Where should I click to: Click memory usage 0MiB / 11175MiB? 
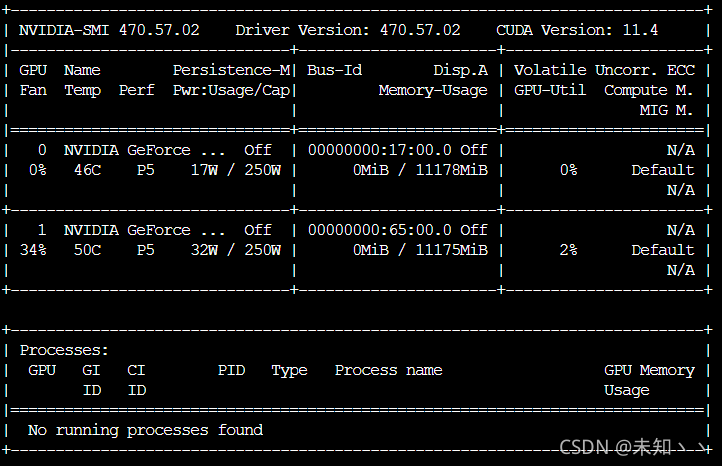(420, 250)
